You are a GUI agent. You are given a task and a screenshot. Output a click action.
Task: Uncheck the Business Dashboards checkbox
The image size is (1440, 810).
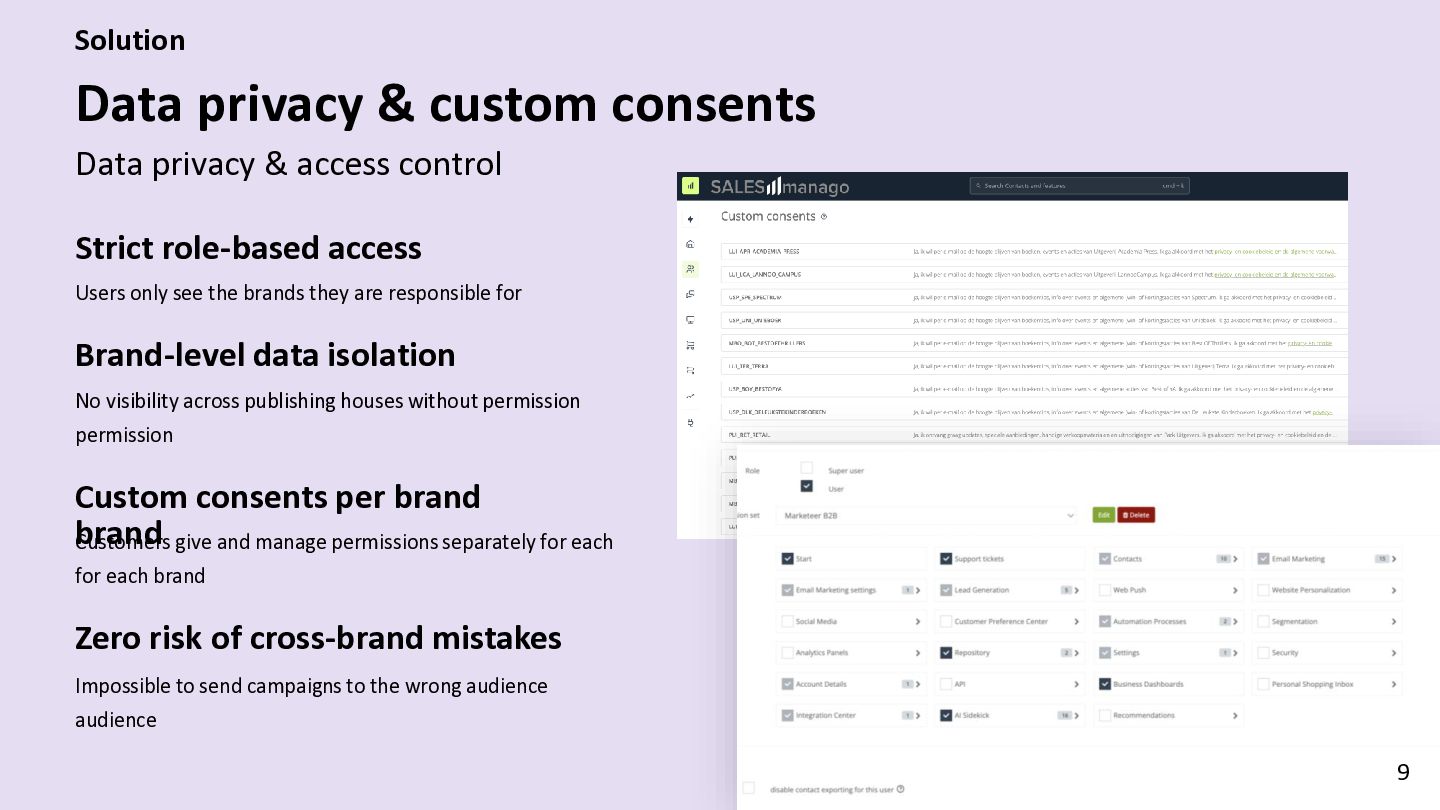tap(1105, 684)
